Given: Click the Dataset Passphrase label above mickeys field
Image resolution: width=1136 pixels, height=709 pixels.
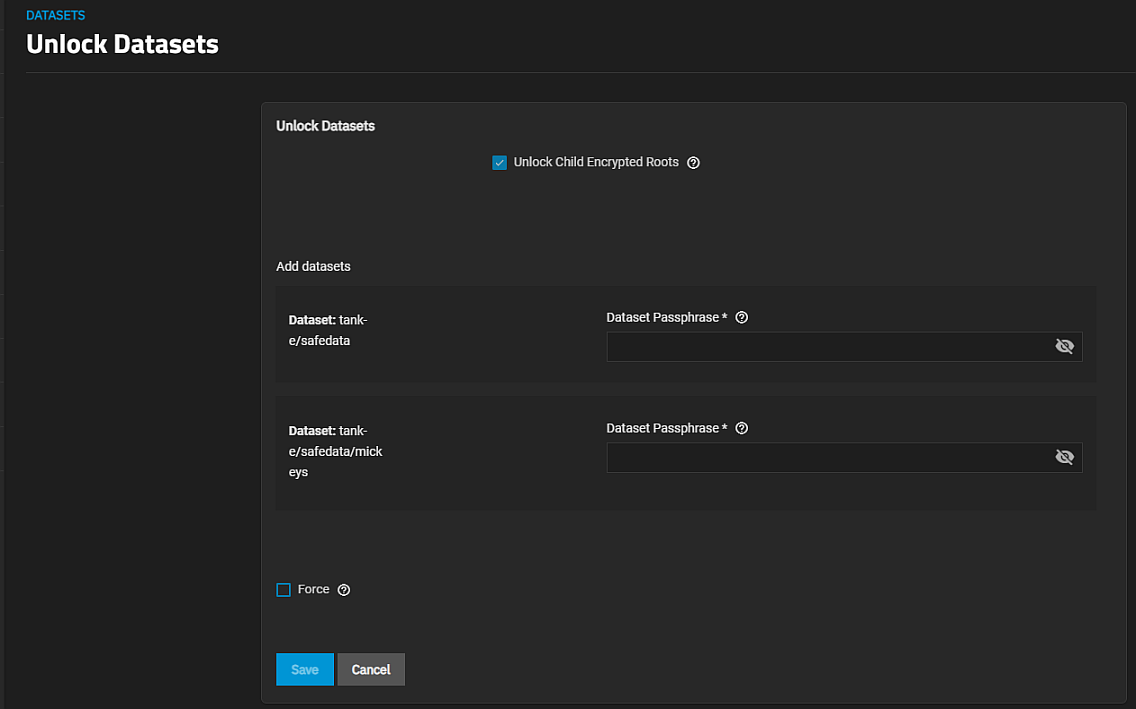Looking at the screenshot, I should (x=666, y=429).
